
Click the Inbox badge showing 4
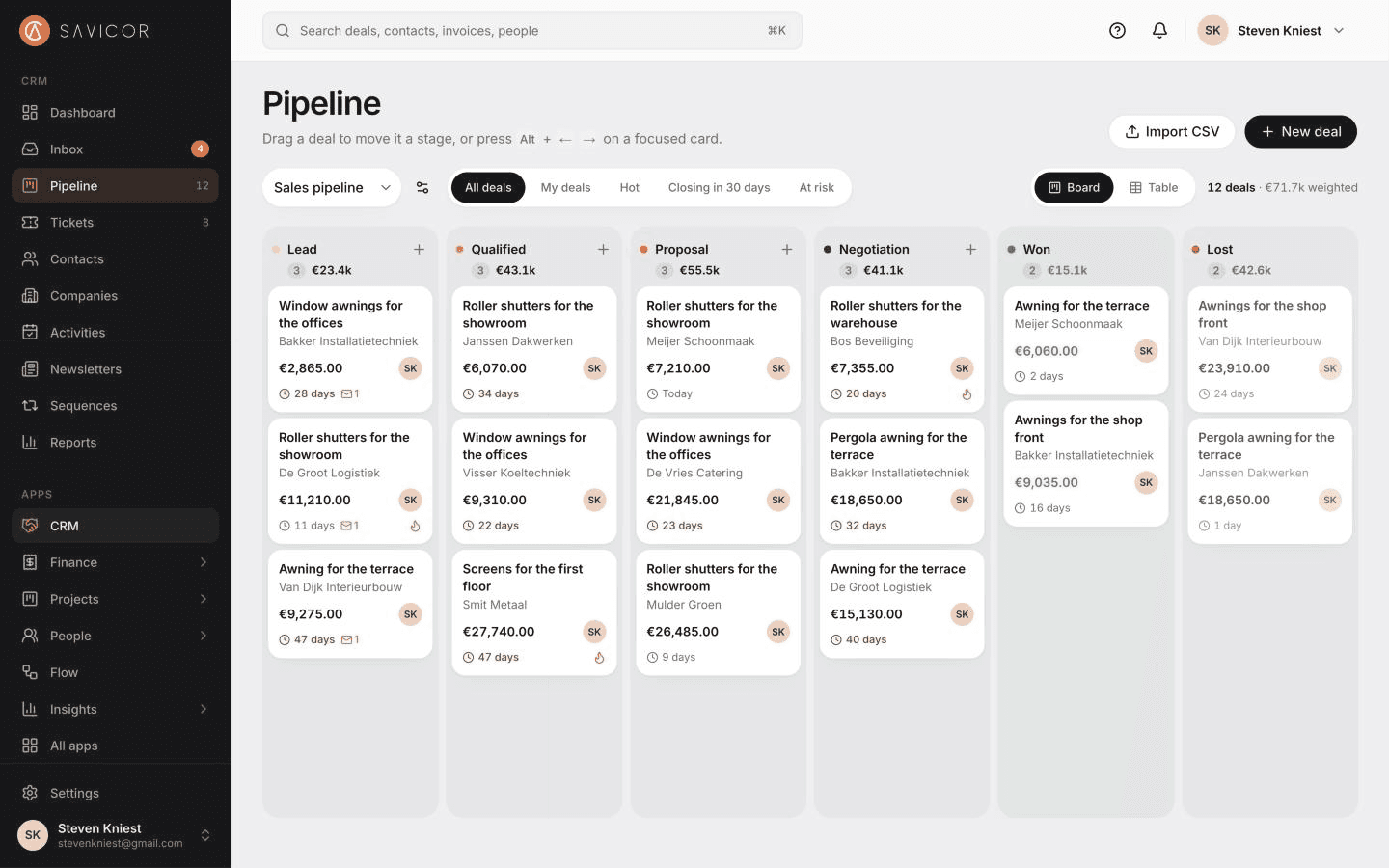click(x=200, y=149)
